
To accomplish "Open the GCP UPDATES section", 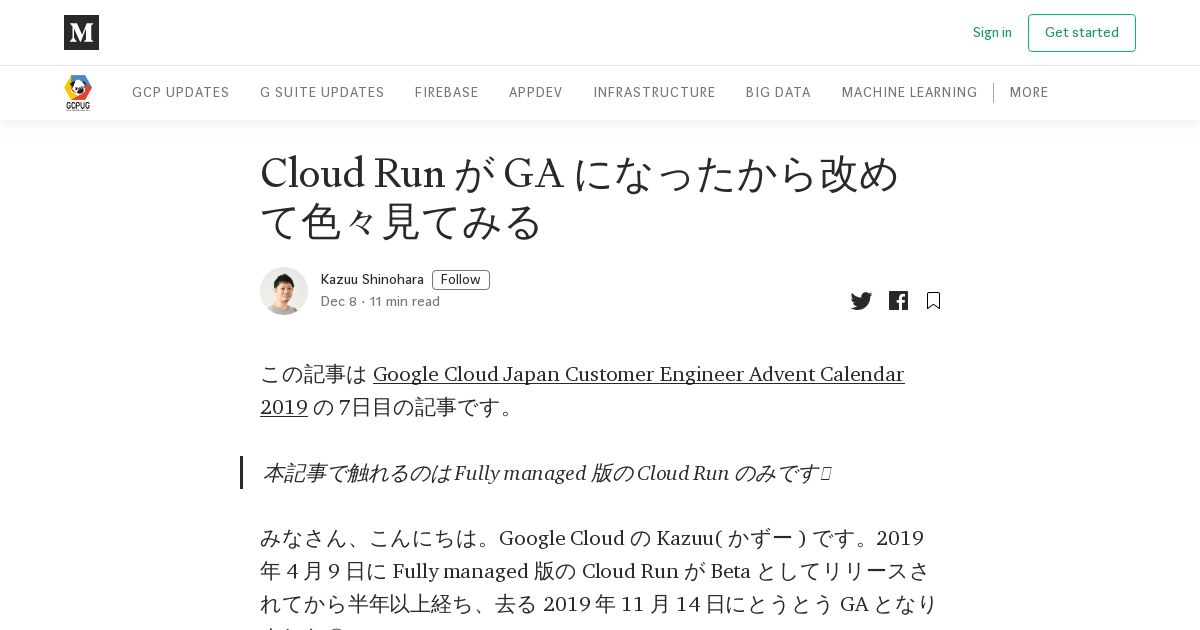I will pos(181,92).
